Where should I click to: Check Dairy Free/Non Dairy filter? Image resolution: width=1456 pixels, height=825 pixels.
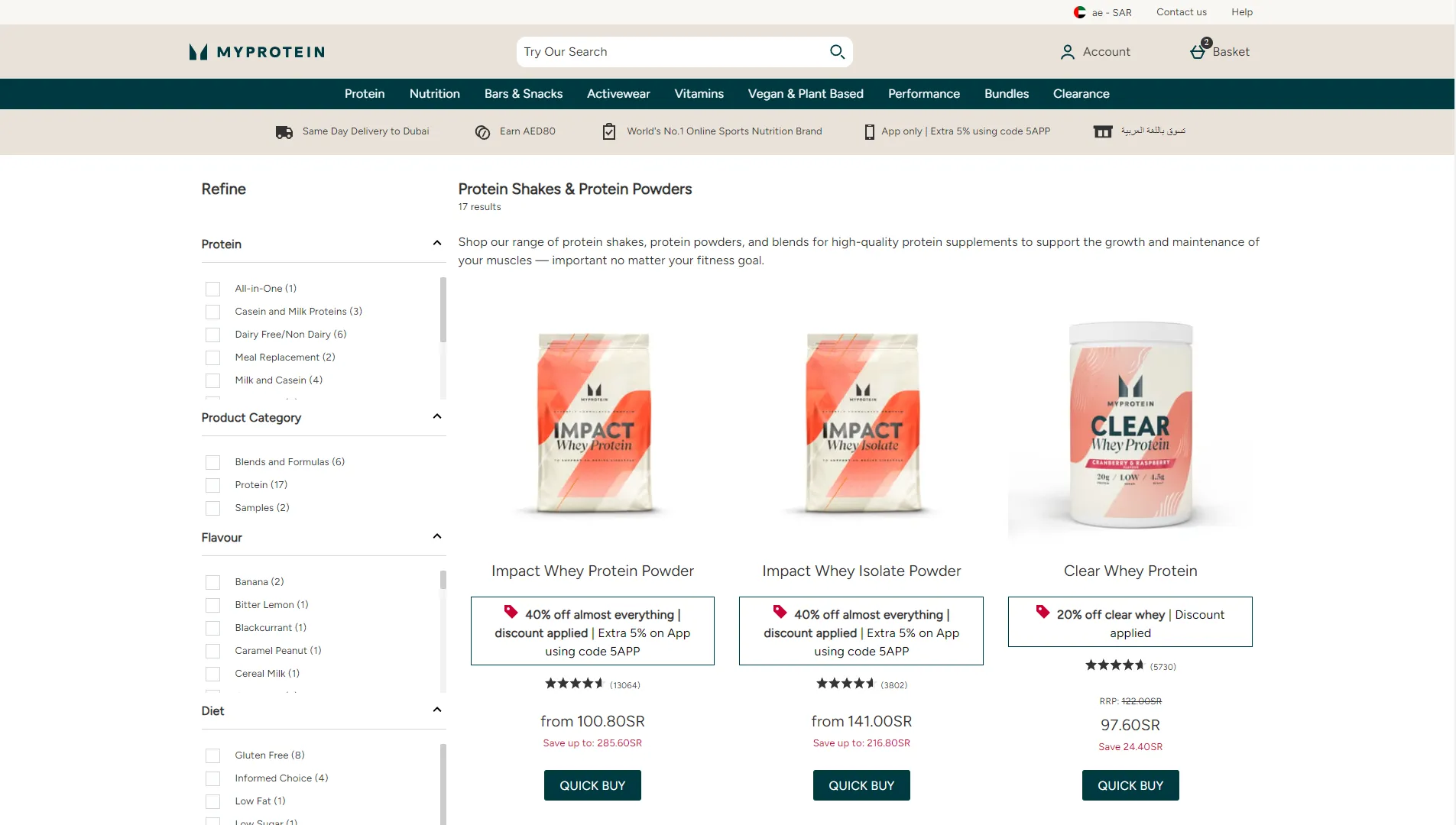coord(212,335)
